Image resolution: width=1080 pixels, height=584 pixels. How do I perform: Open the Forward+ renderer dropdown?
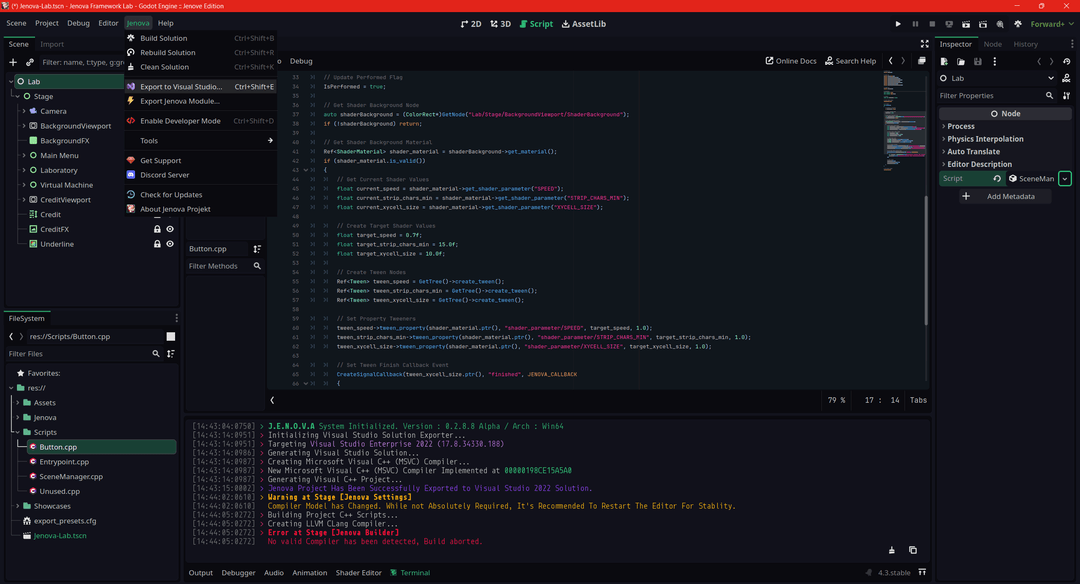tap(1052, 24)
